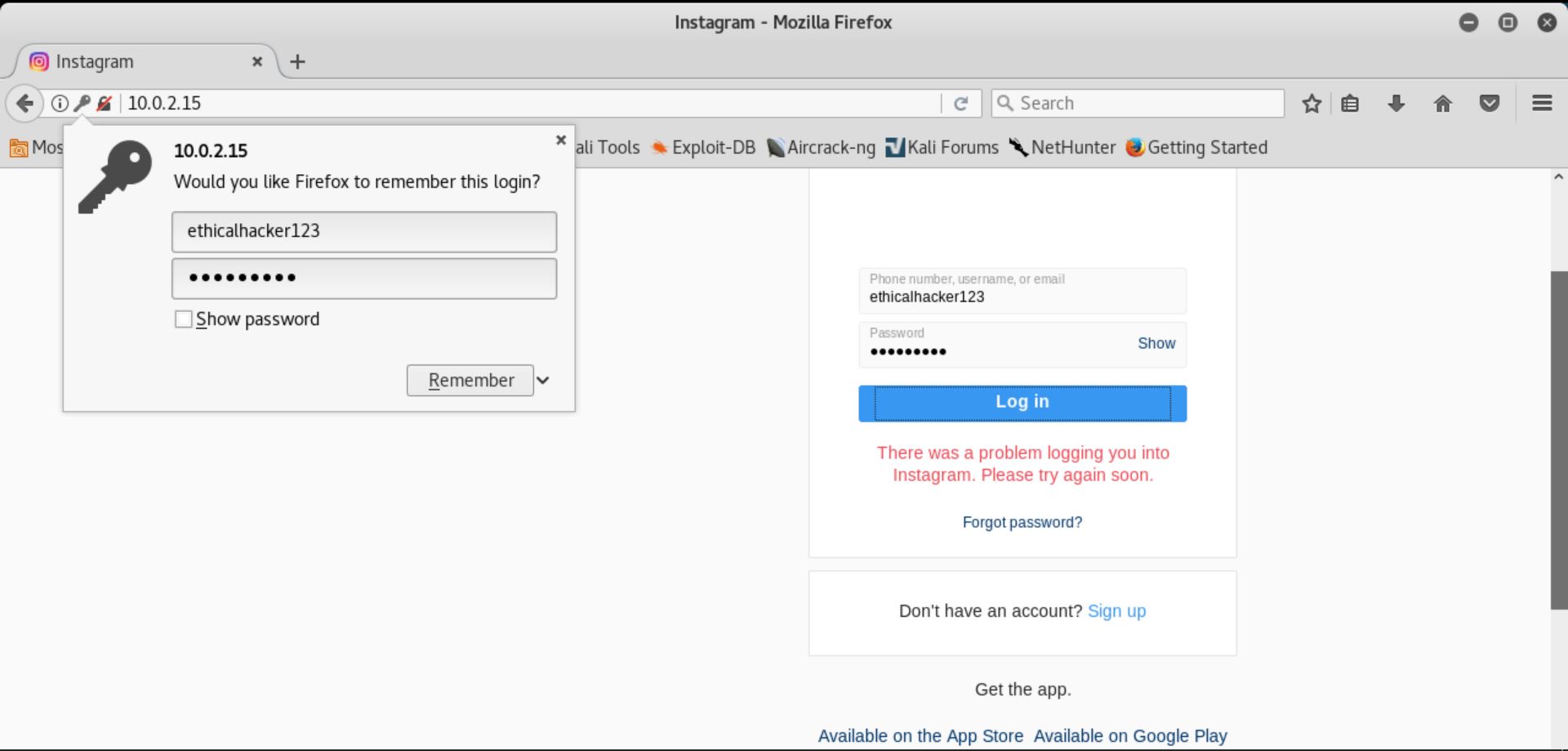Image resolution: width=1568 pixels, height=751 pixels.
Task: Close the Instagram tab
Action: (x=257, y=61)
